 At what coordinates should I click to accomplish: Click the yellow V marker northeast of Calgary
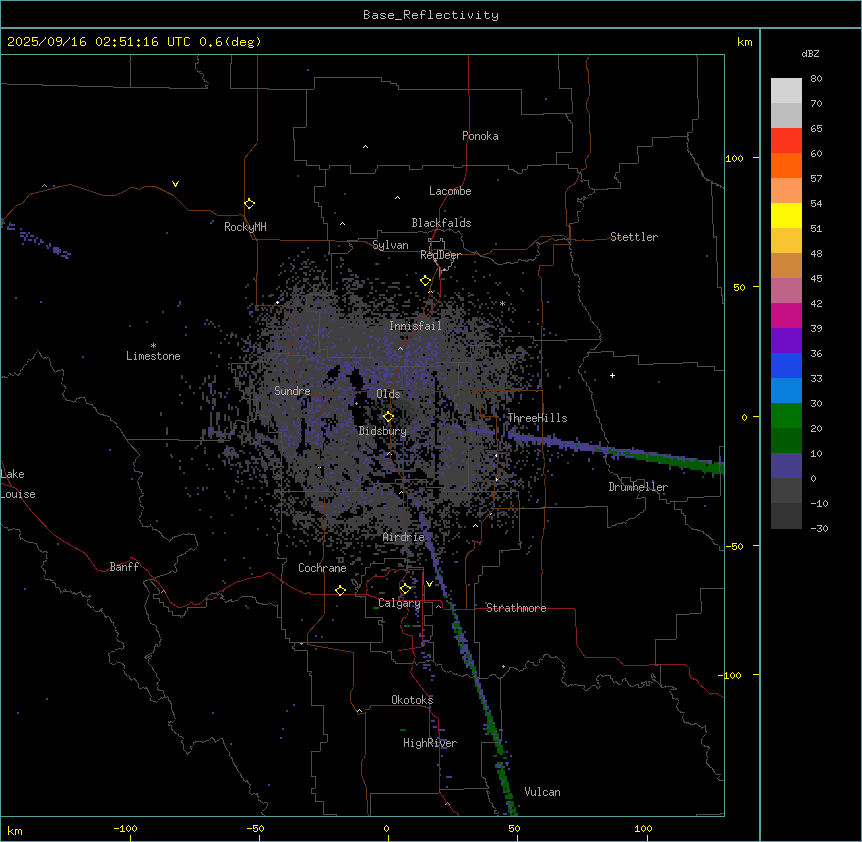pos(429,584)
